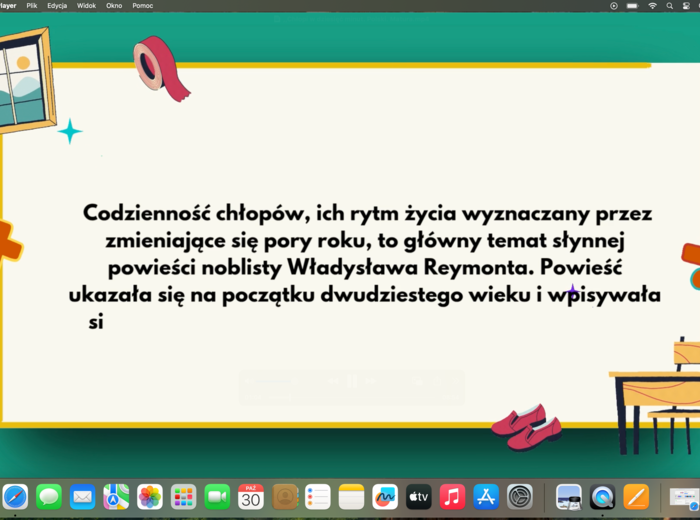Viewport: 700px width, 520px height.
Task: Start FaceTime from the Dock
Action: (x=217, y=496)
